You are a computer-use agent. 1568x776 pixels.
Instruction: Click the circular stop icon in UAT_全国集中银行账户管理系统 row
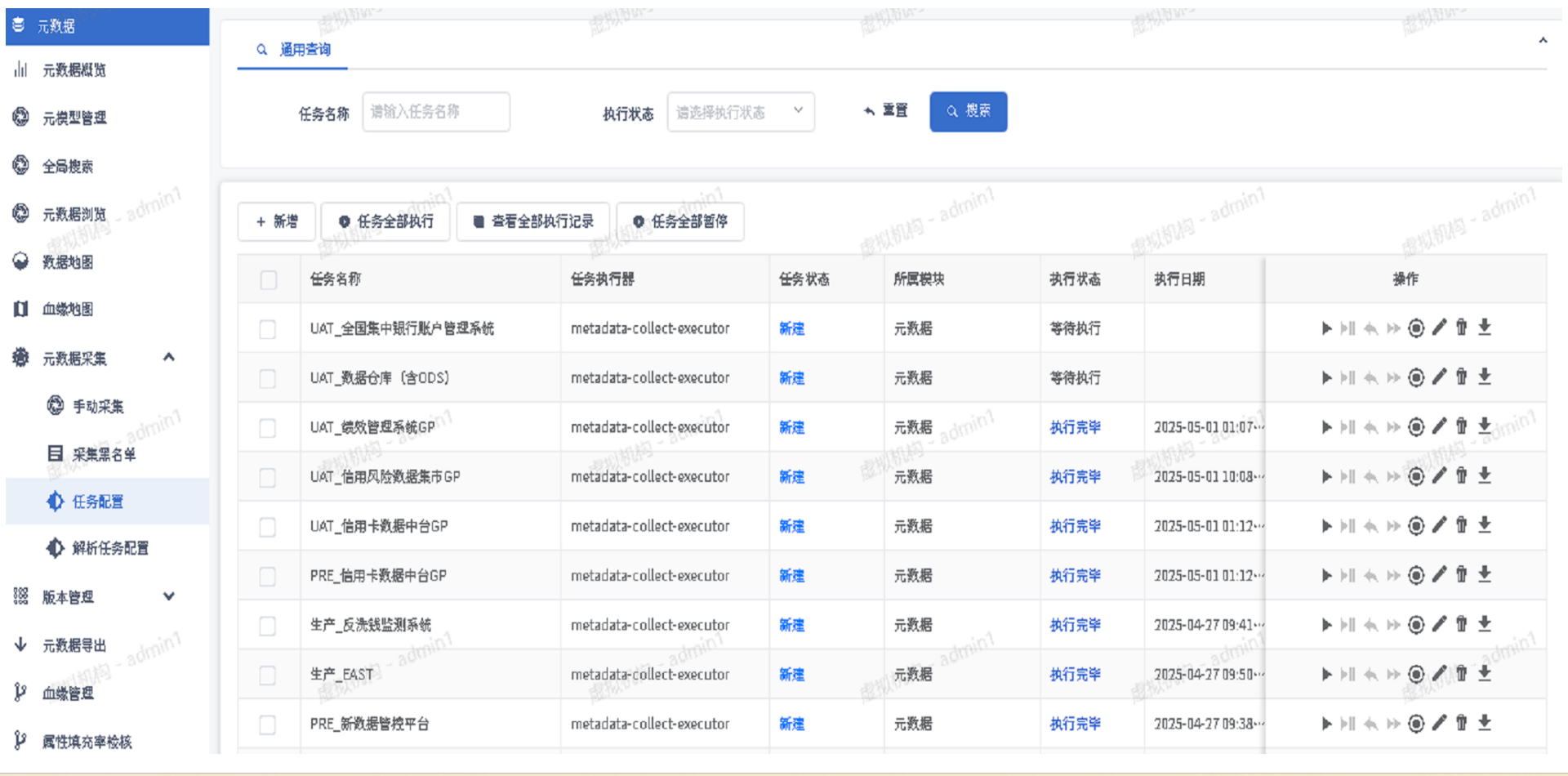(x=1416, y=328)
